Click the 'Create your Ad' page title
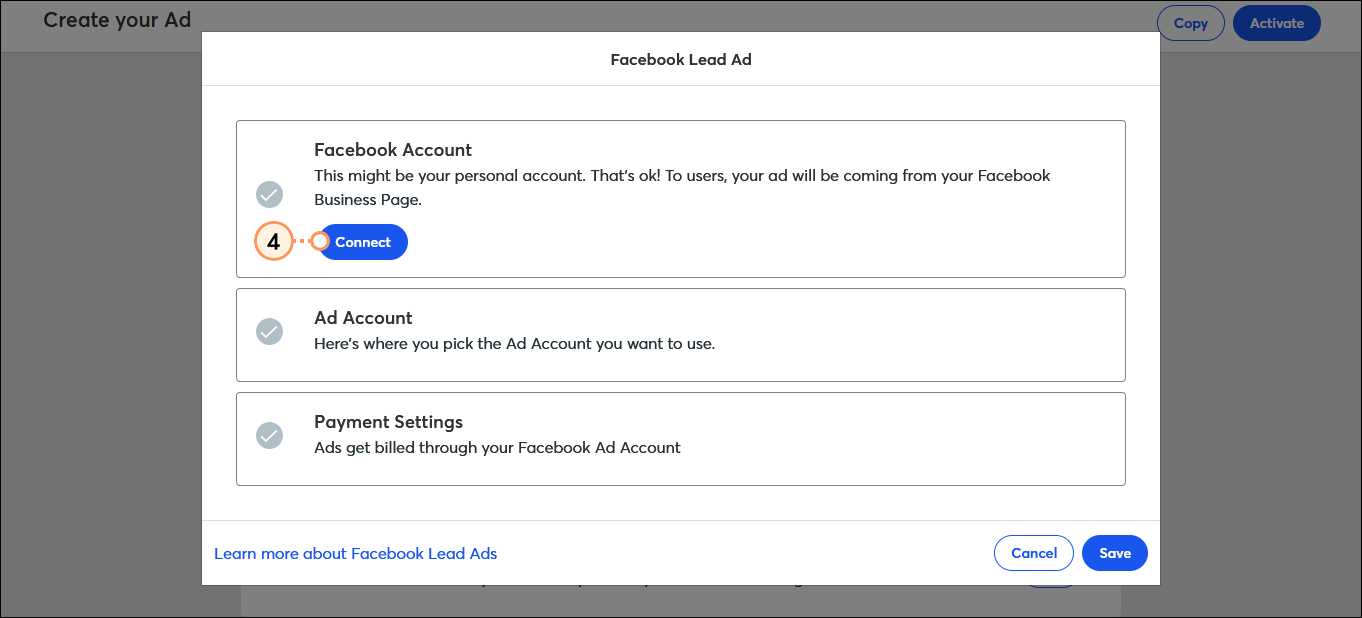The image size is (1362, 618). [x=117, y=19]
